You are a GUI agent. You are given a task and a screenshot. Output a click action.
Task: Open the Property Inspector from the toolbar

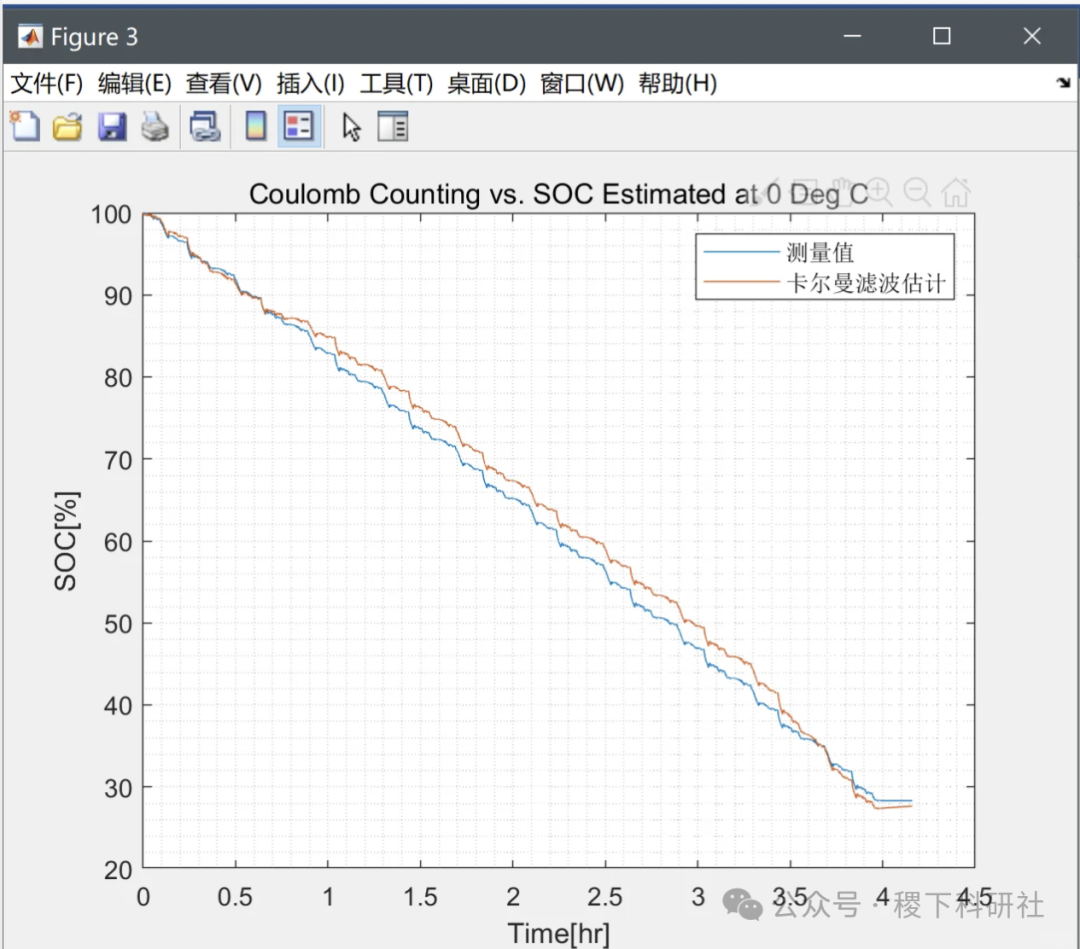(x=393, y=127)
